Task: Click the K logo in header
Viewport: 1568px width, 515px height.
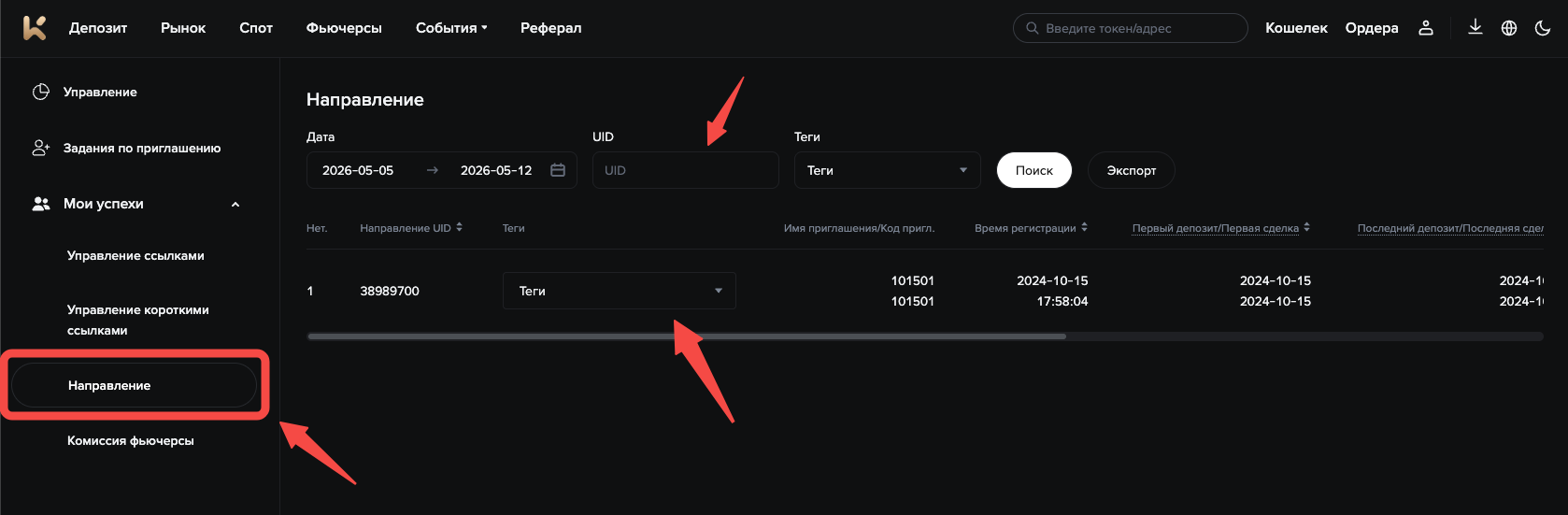Action: (x=34, y=28)
